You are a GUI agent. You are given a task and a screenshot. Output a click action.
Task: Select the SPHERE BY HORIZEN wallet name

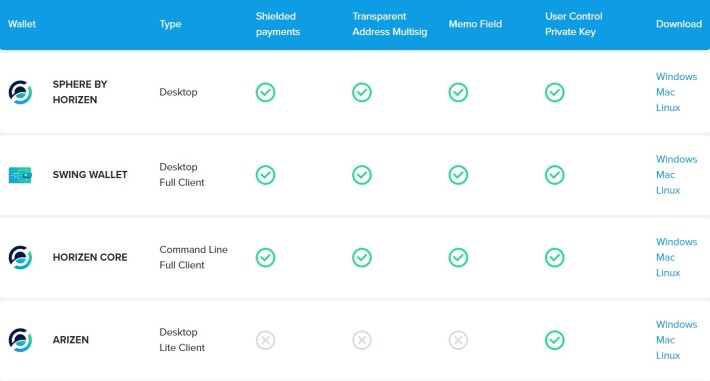[80, 92]
